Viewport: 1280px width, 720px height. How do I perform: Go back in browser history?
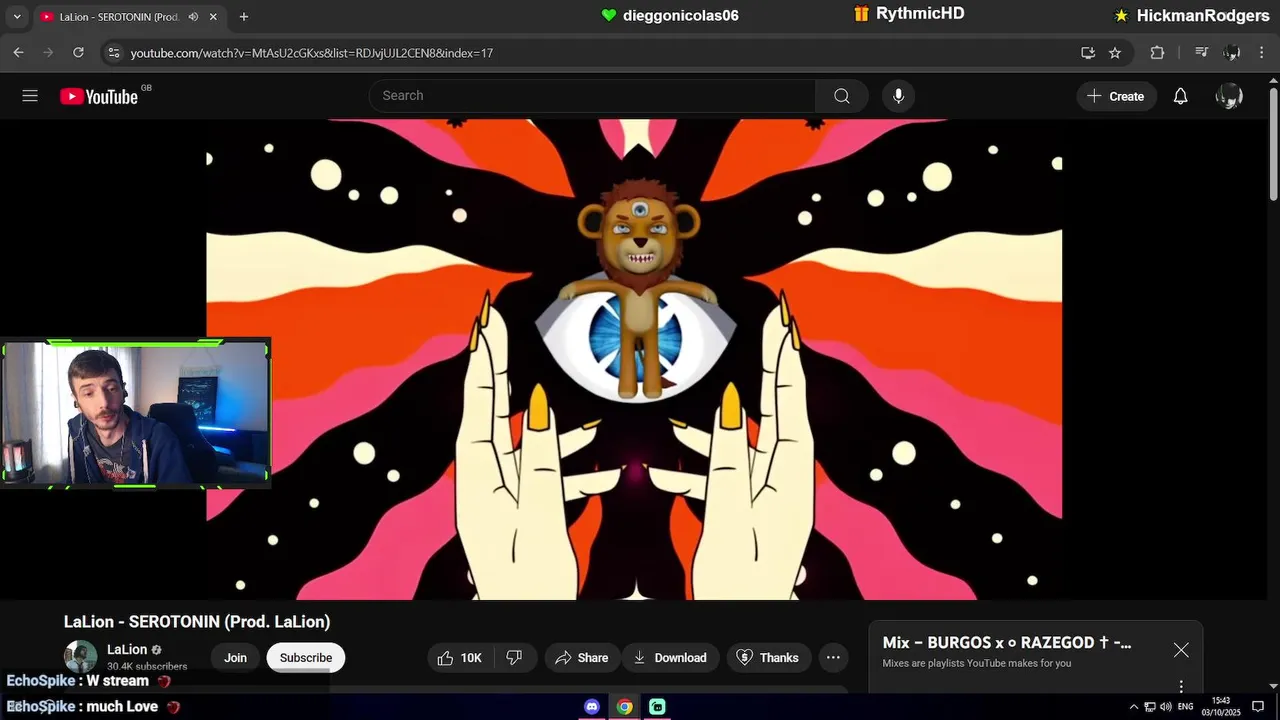click(x=18, y=52)
